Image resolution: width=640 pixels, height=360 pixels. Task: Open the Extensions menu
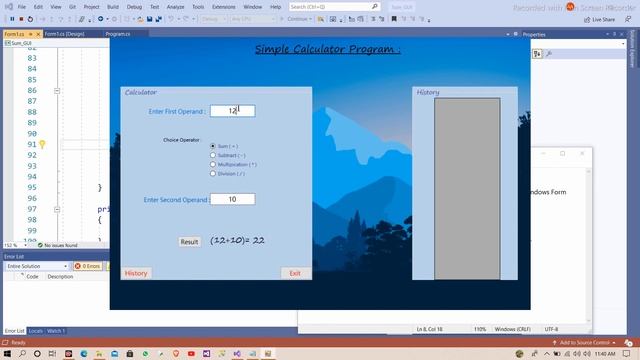click(x=224, y=7)
